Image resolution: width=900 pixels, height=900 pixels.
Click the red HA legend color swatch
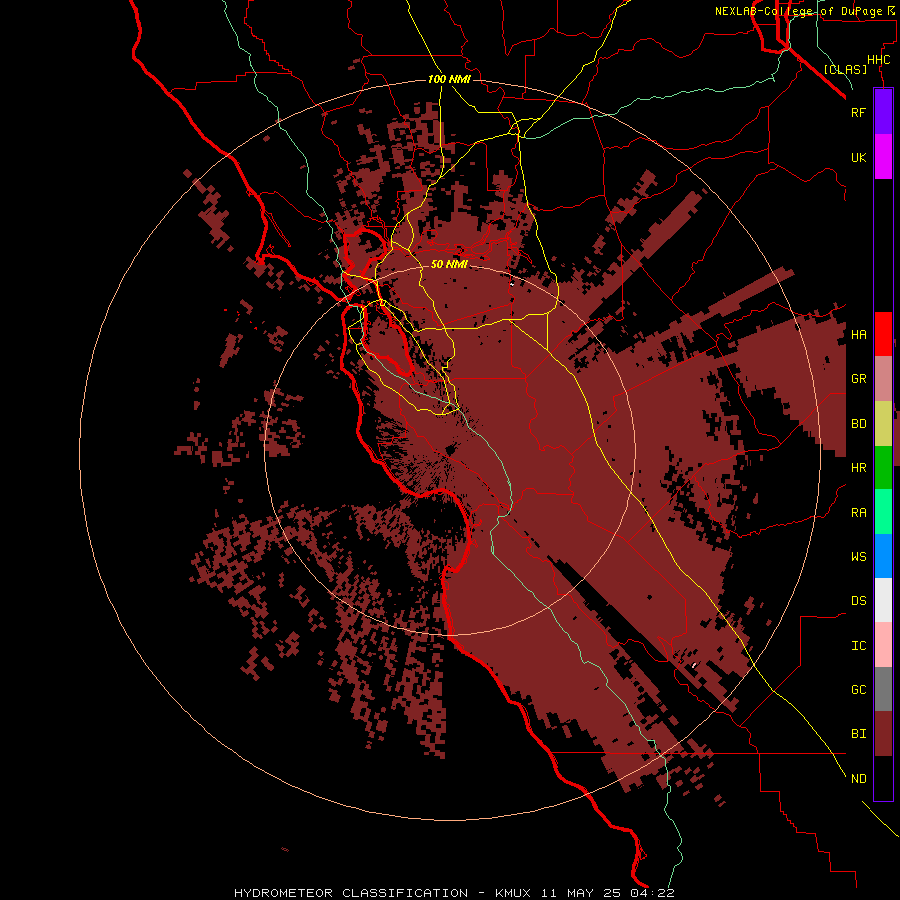tap(883, 334)
